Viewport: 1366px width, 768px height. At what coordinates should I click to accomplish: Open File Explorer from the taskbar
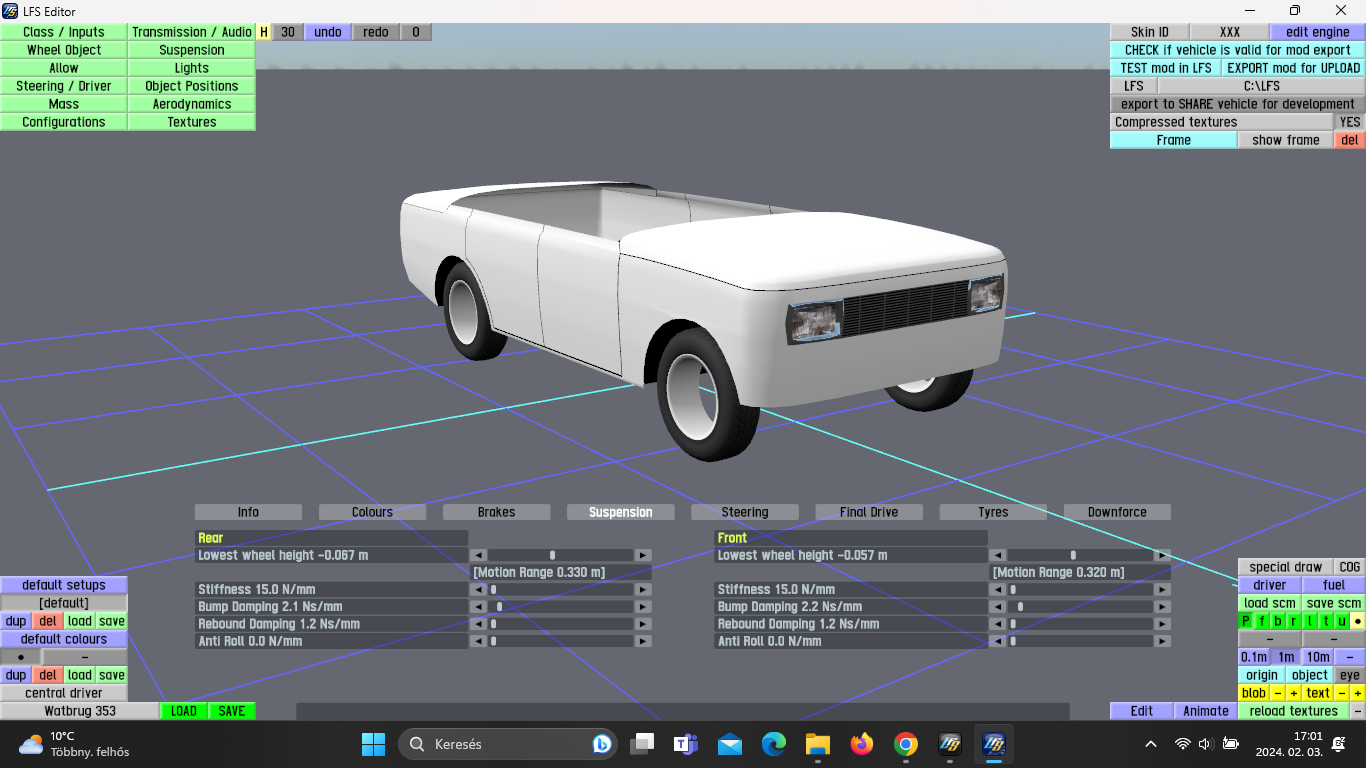coord(818,744)
